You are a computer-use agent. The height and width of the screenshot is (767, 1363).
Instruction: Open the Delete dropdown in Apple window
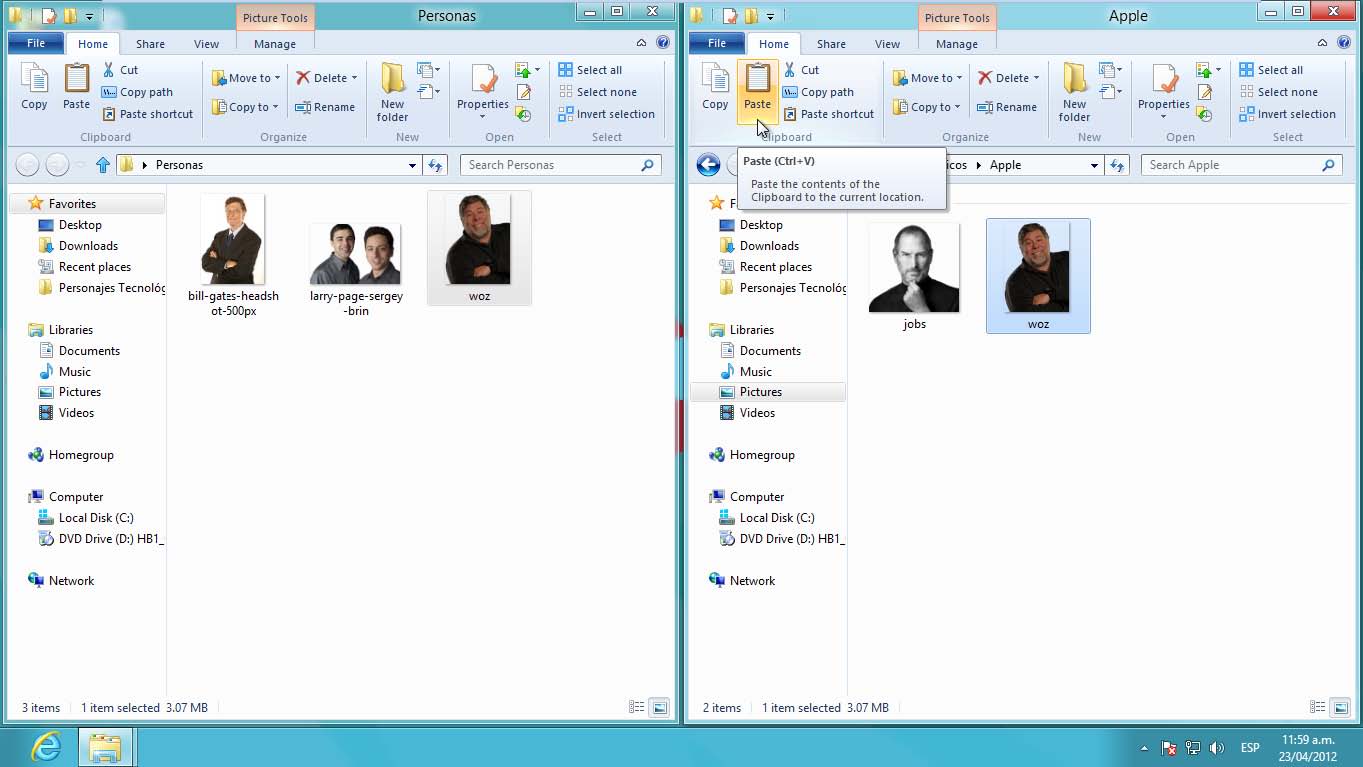pos(1036,78)
